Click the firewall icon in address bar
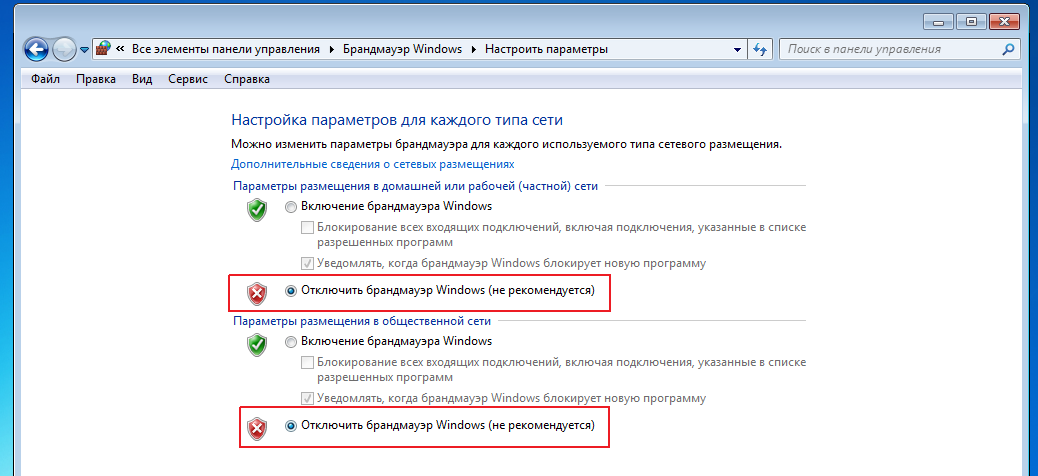The width and height of the screenshot is (1038, 476). click(103, 49)
